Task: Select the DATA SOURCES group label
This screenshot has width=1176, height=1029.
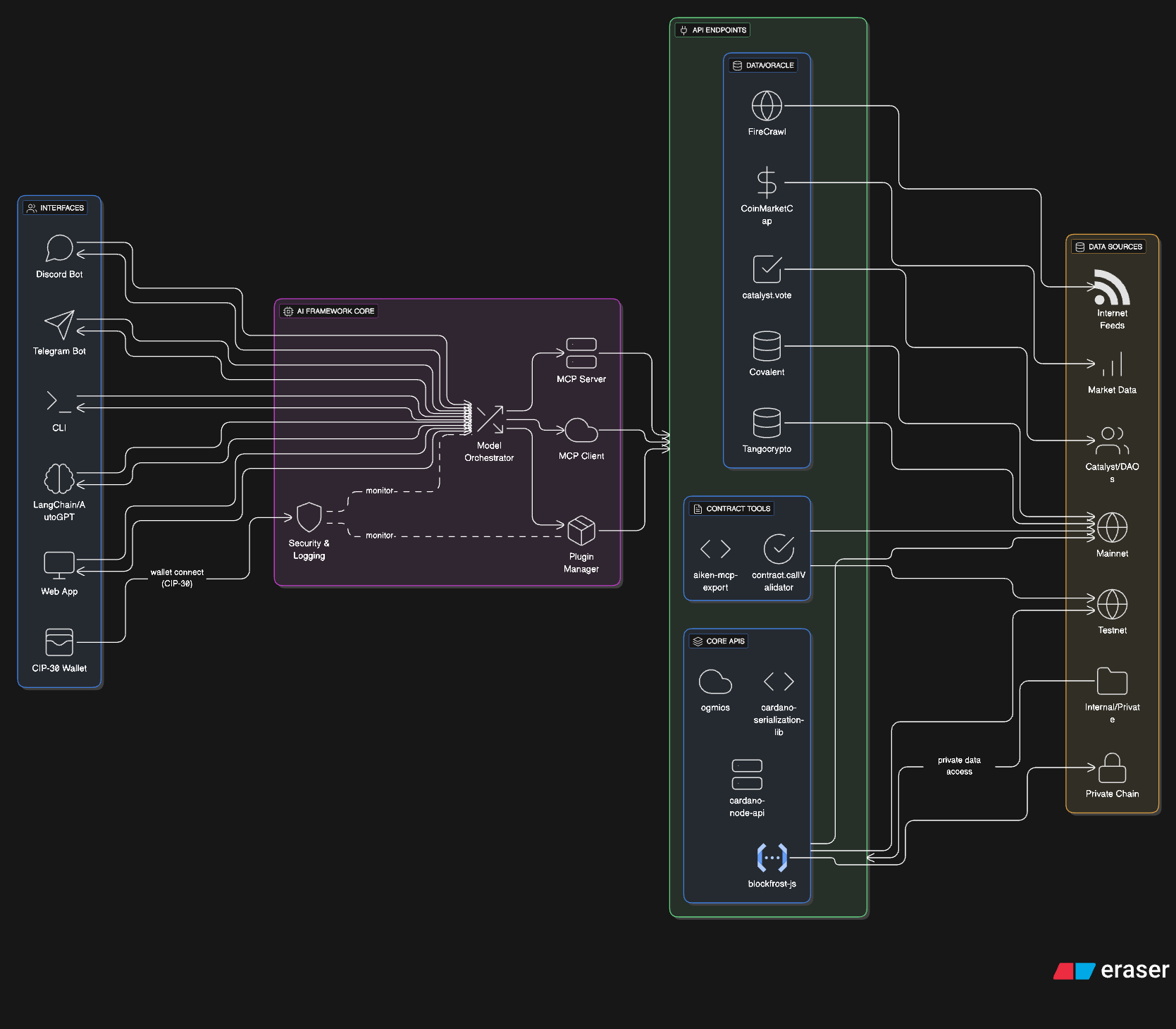Action: (x=1108, y=247)
